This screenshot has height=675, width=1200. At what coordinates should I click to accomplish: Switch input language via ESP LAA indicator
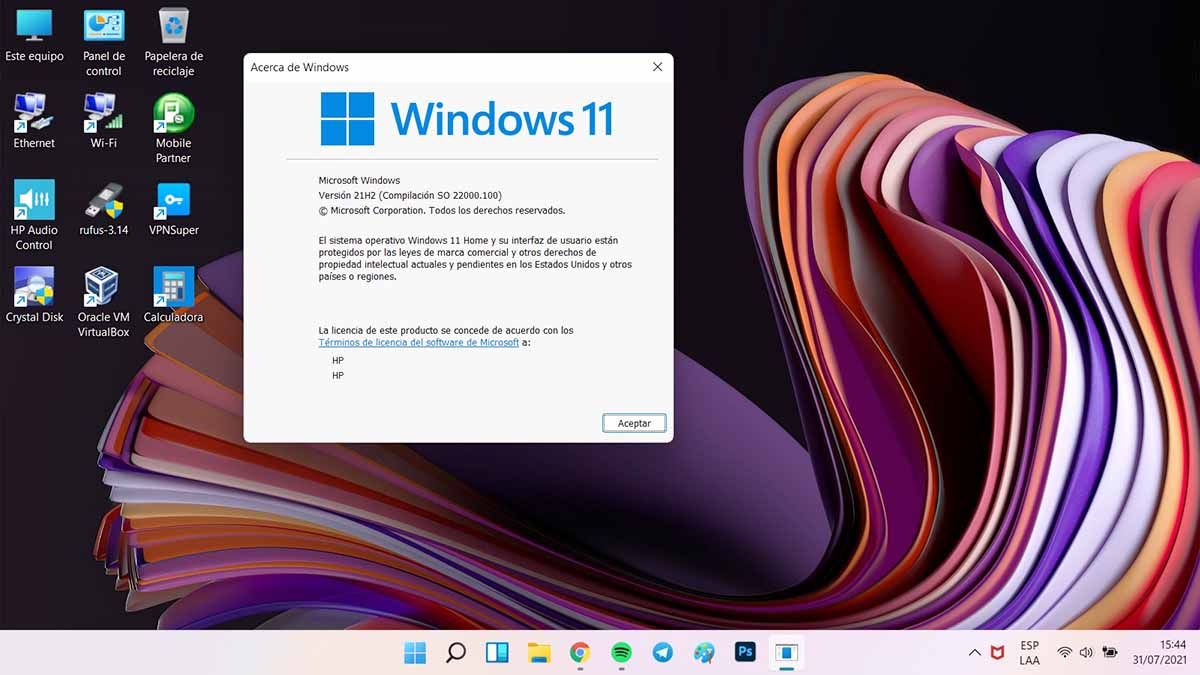[x=1029, y=653]
